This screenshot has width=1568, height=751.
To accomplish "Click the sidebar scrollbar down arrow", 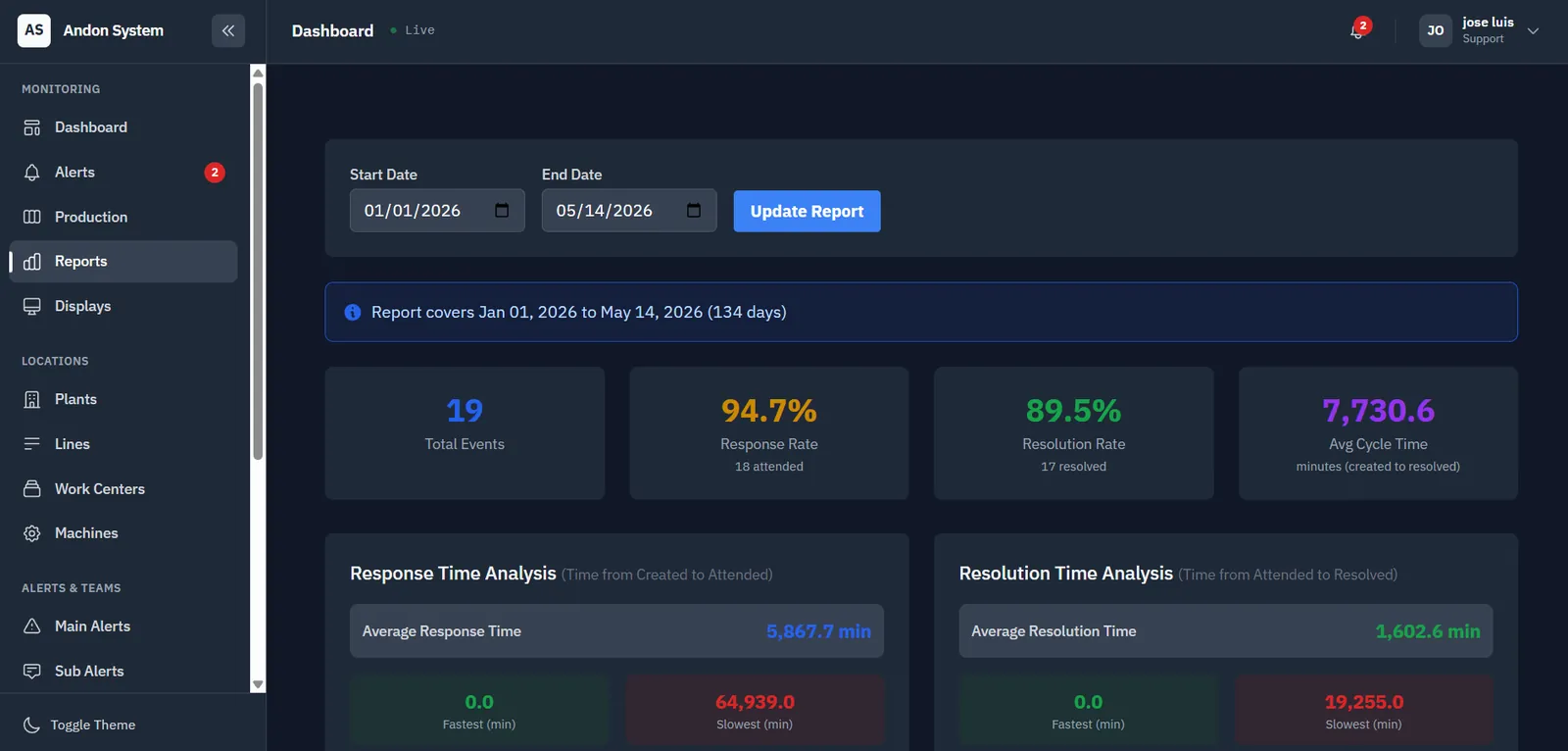I will click(x=258, y=684).
